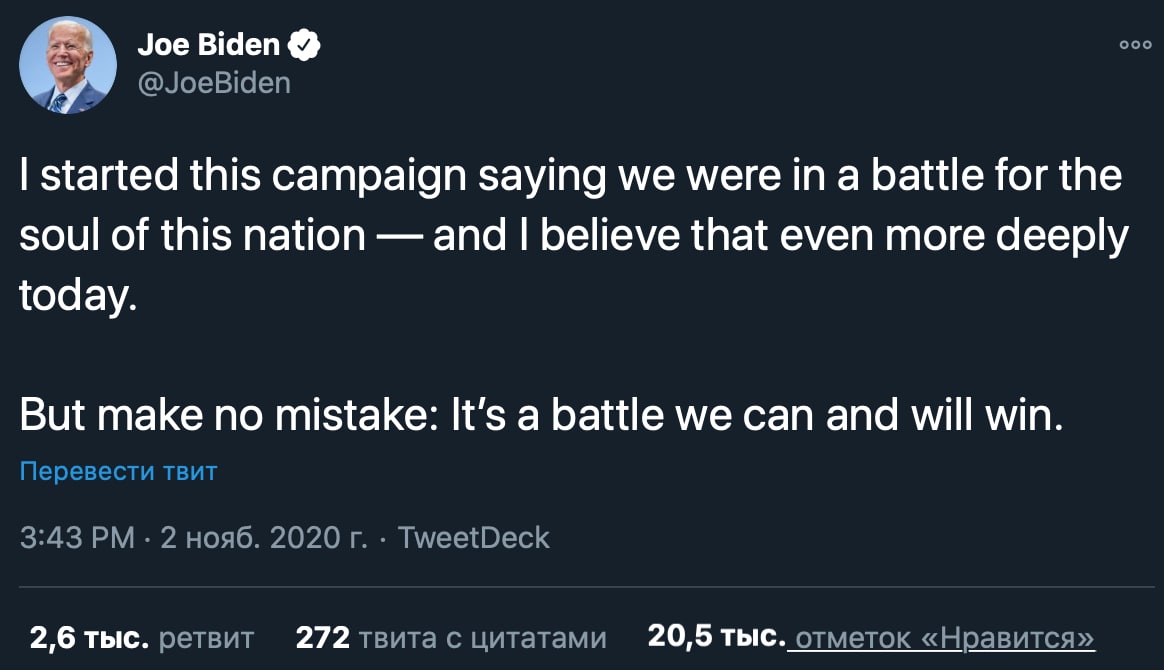
Task: Open the @JoeBiden handle link
Action: point(213,81)
